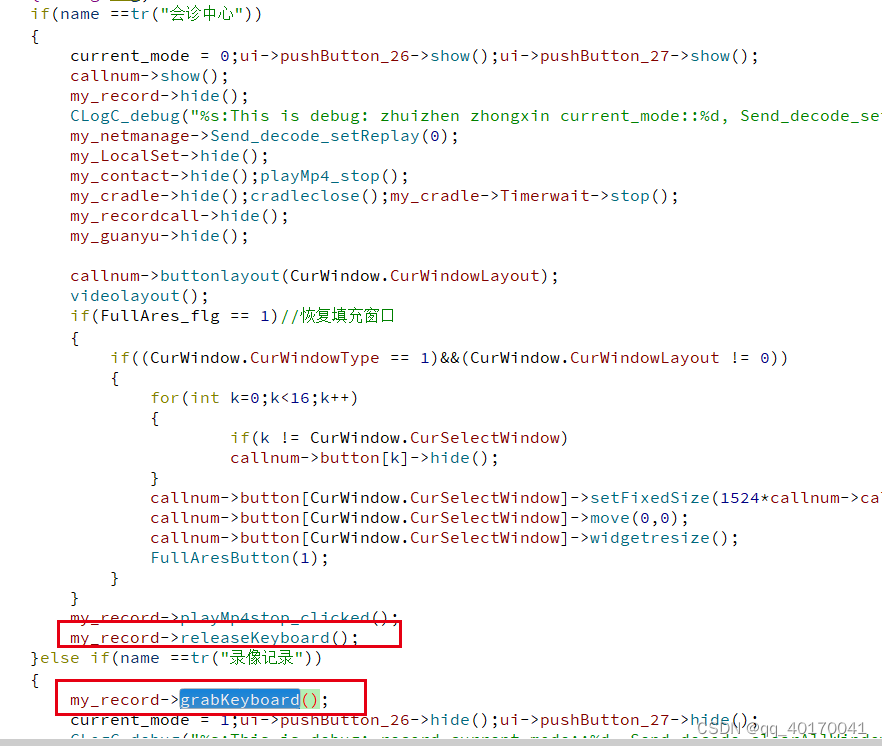Click the highlighted grabKeyboard text
The width and height of the screenshot is (882, 746).
pos(240,700)
